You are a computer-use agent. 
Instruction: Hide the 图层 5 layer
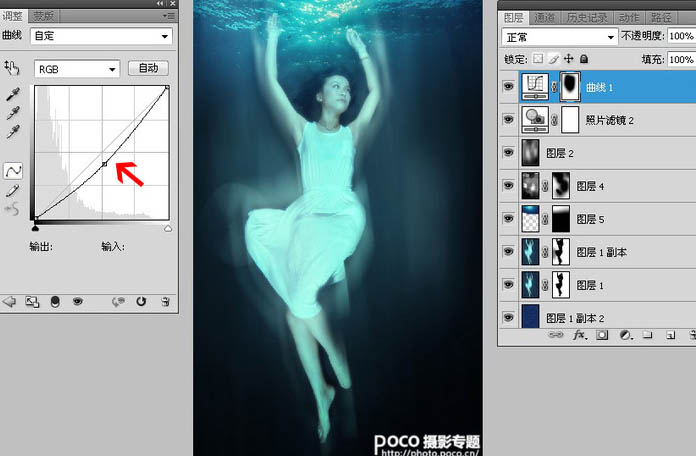(x=508, y=218)
